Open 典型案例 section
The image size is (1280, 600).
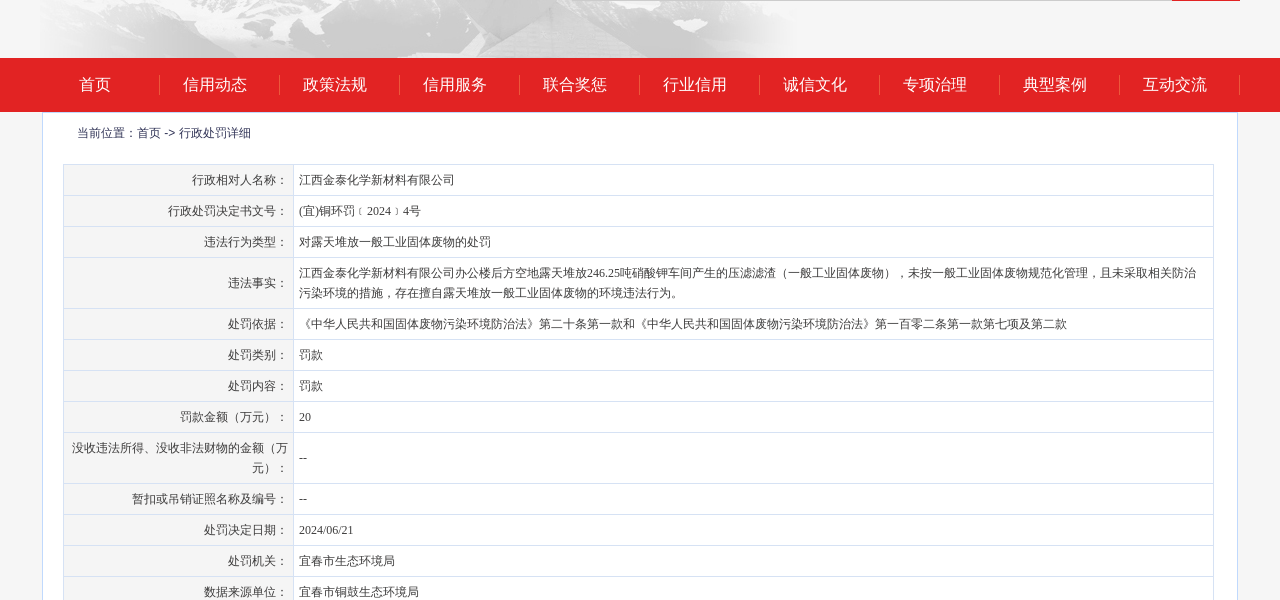click(1055, 85)
